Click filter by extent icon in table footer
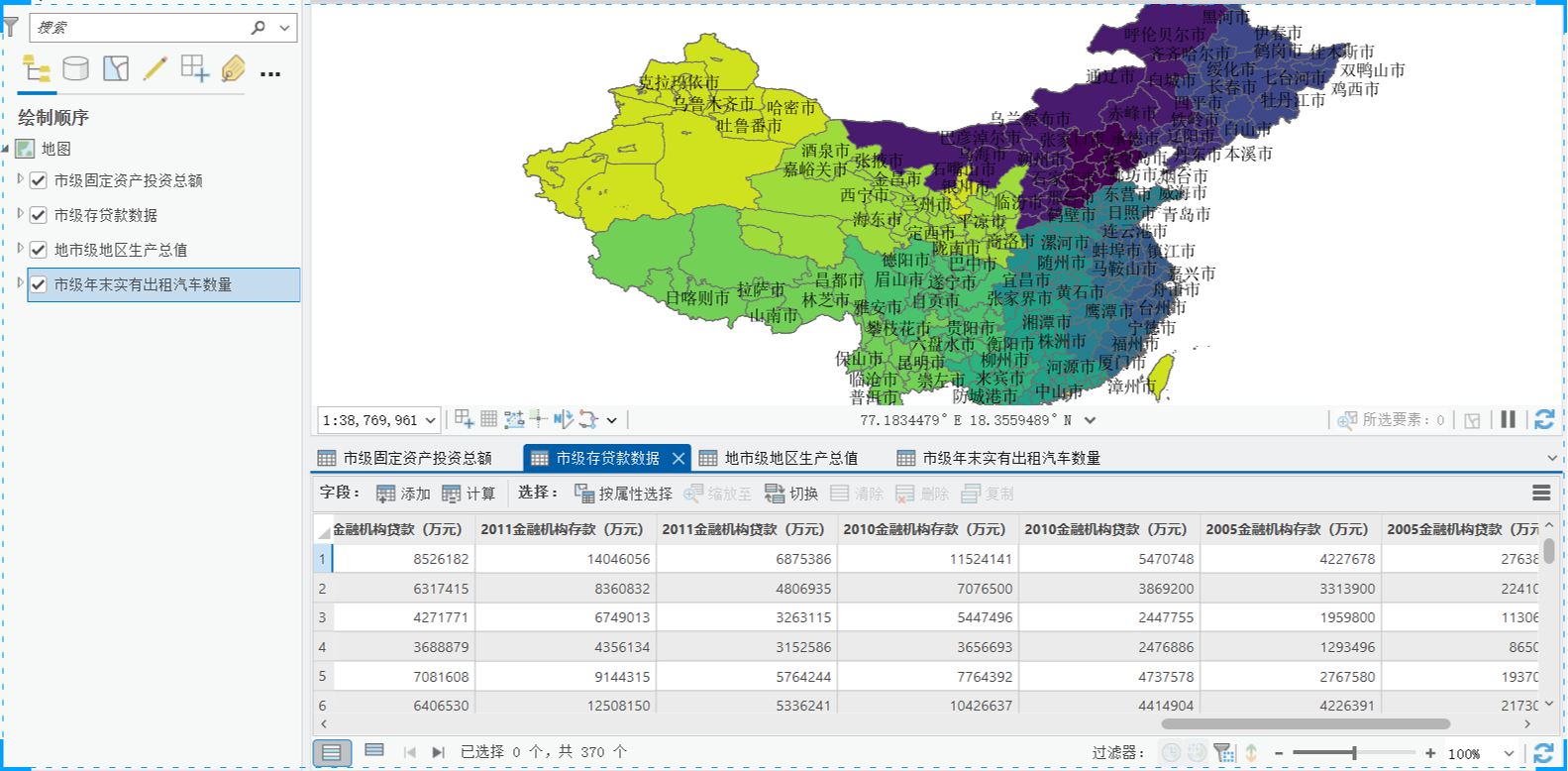Image resolution: width=1568 pixels, height=771 pixels. 1224,753
